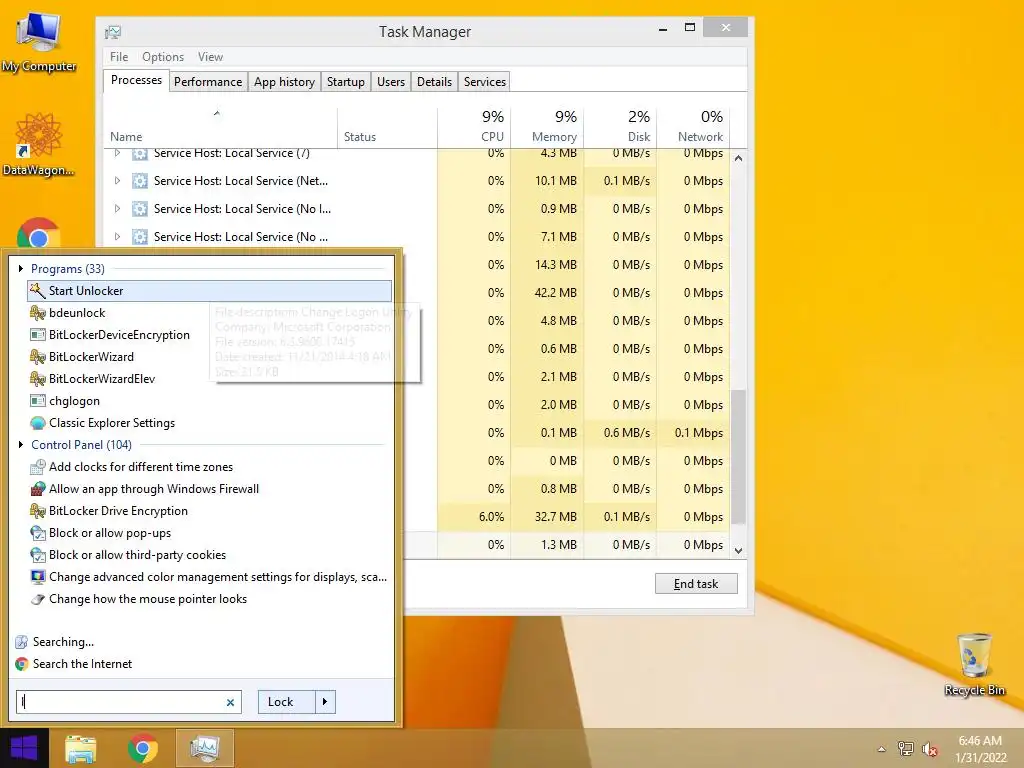
Task: Click the Searching... status entry
Action: [x=55, y=642]
